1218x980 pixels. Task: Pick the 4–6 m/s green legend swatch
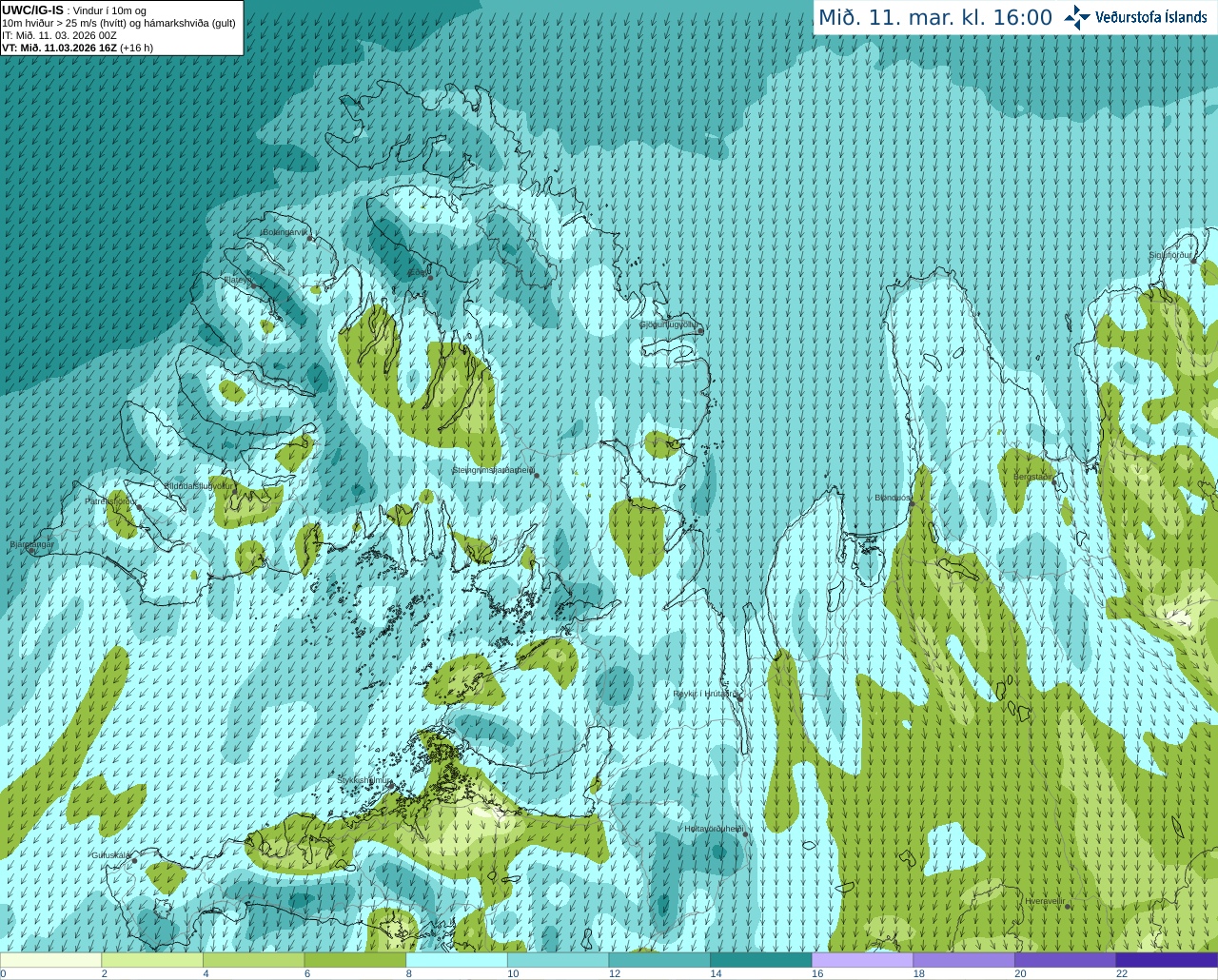[253, 960]
